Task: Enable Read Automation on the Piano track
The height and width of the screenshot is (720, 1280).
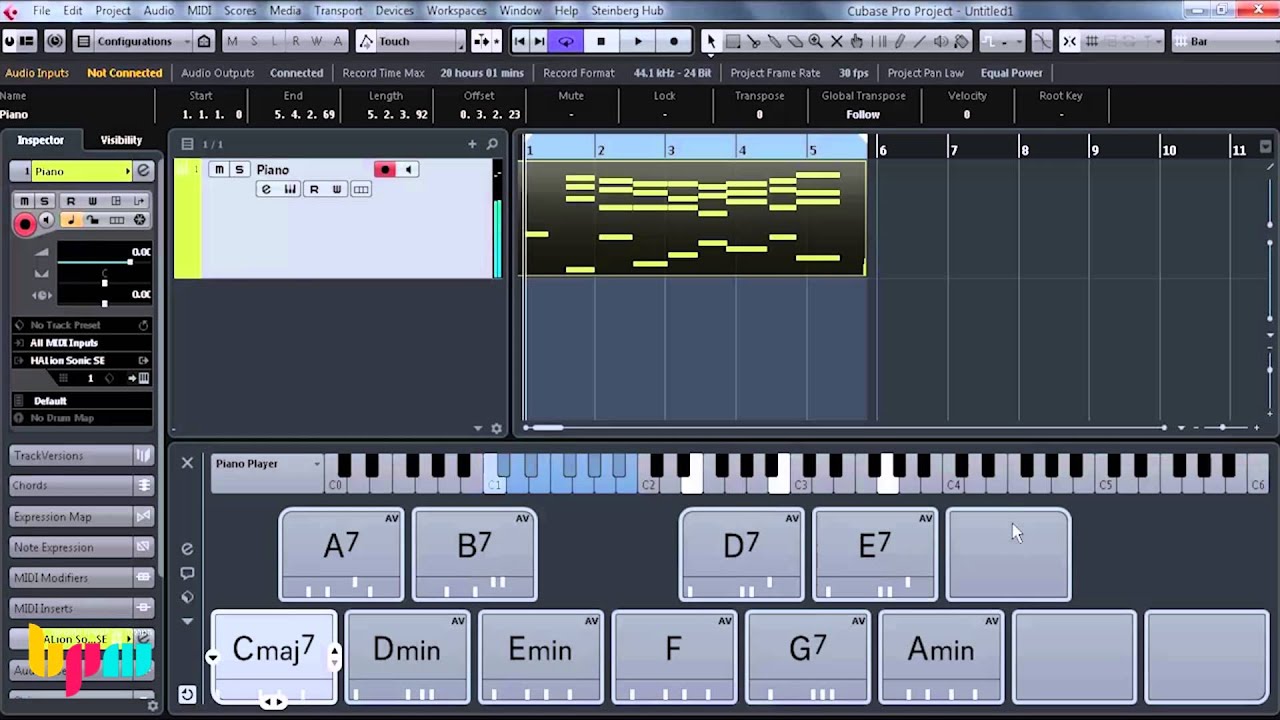Action: click(314, 190)
